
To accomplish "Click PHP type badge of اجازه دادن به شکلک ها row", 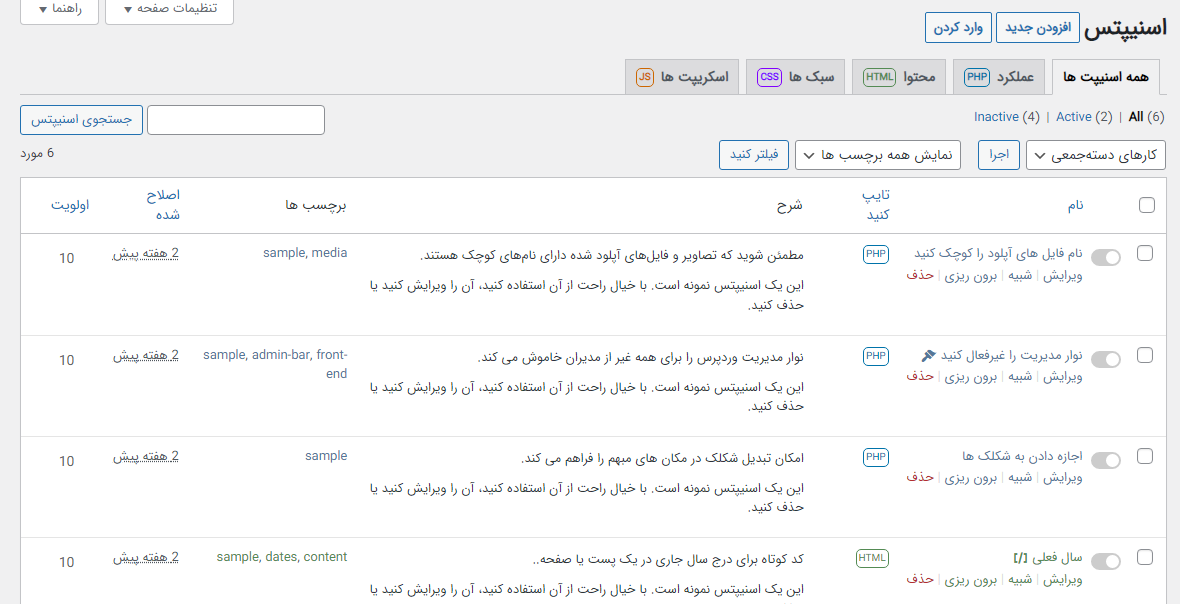I will tap(876, 457).
